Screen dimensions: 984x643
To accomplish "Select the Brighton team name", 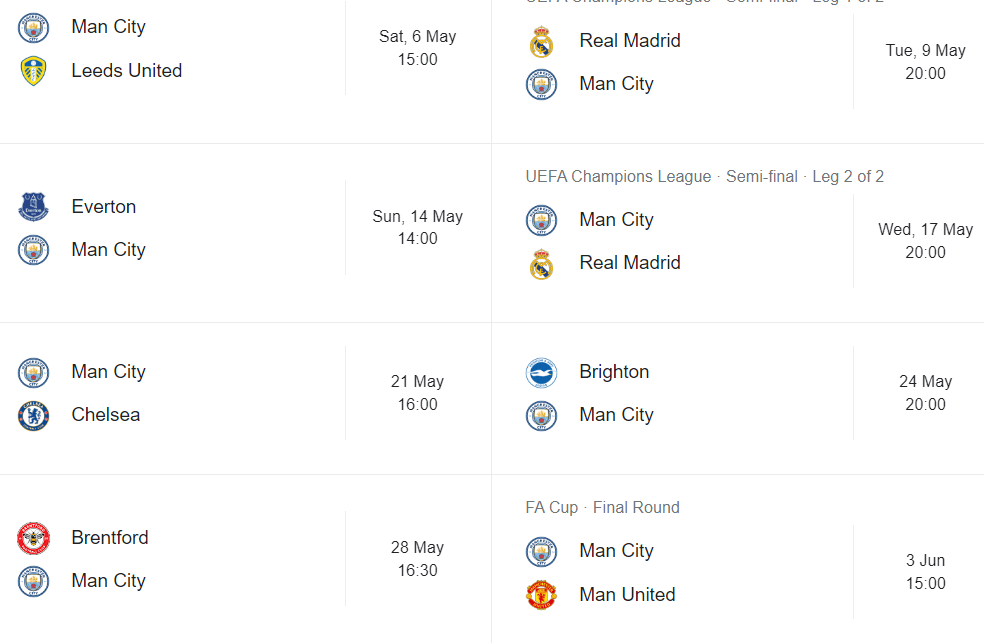I will tap(614, 372).
